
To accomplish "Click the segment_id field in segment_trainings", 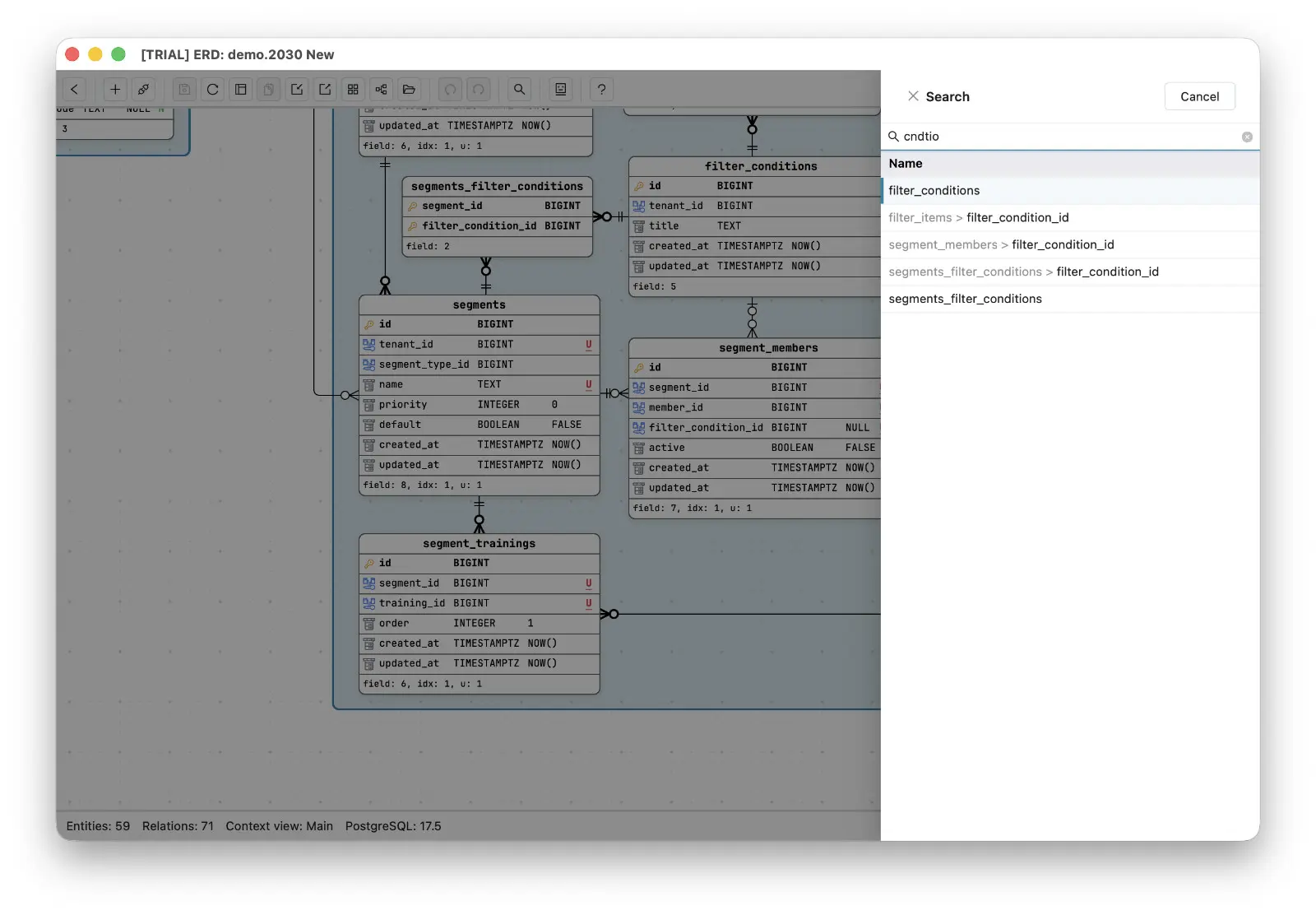I will coord(480,583).
